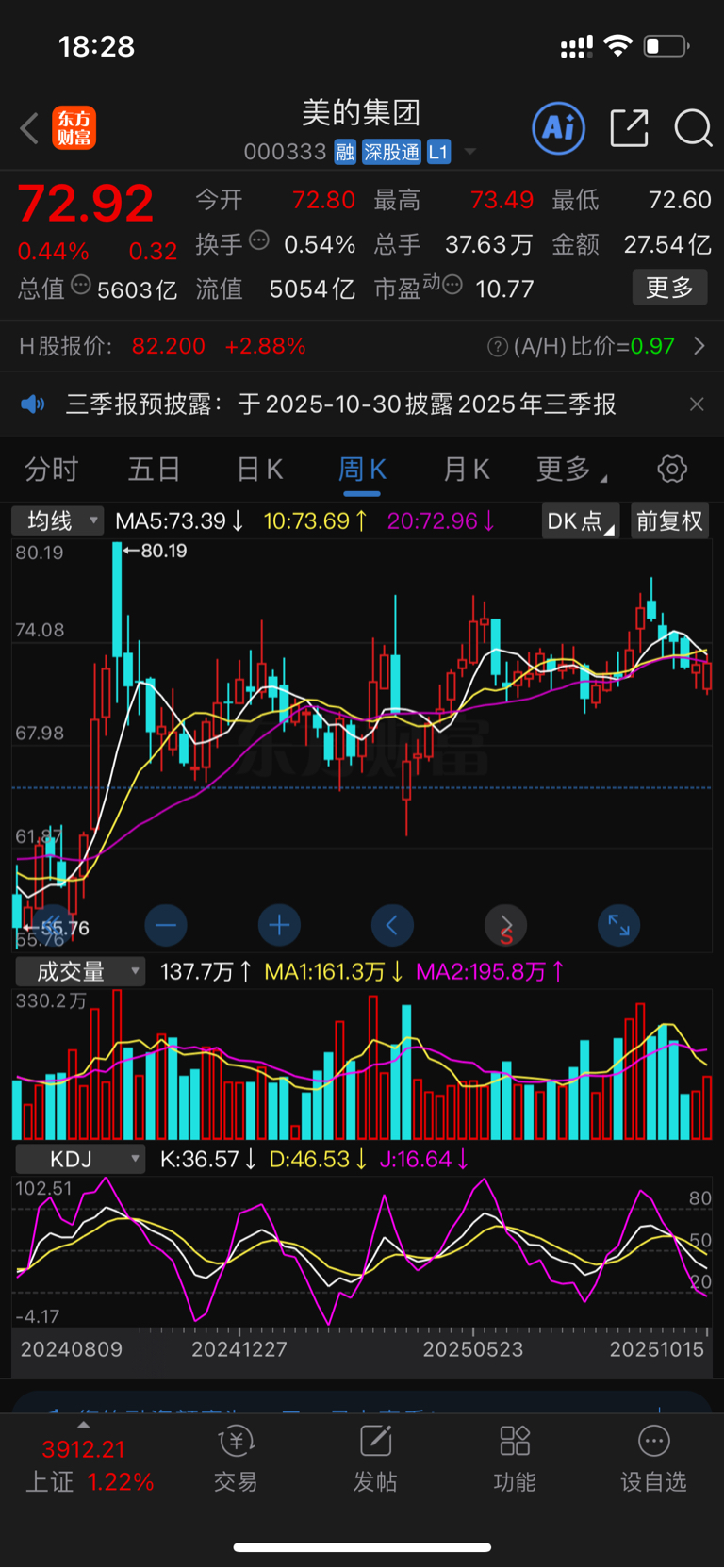Open H股报价 detail chevron
724x1568 pixels.
point(699,346)
